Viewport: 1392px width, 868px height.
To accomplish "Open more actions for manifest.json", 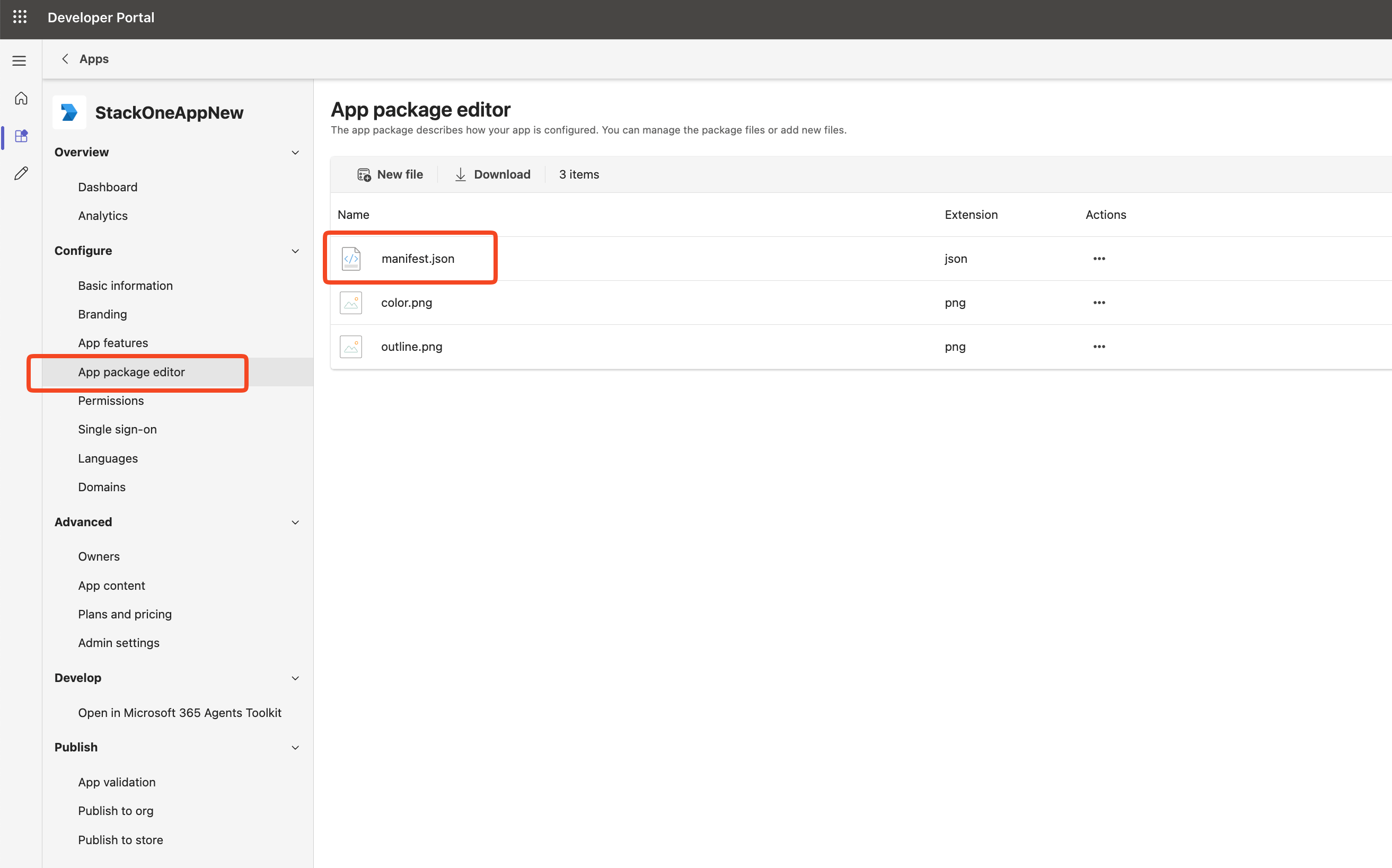I will [x=1099, y=259].
